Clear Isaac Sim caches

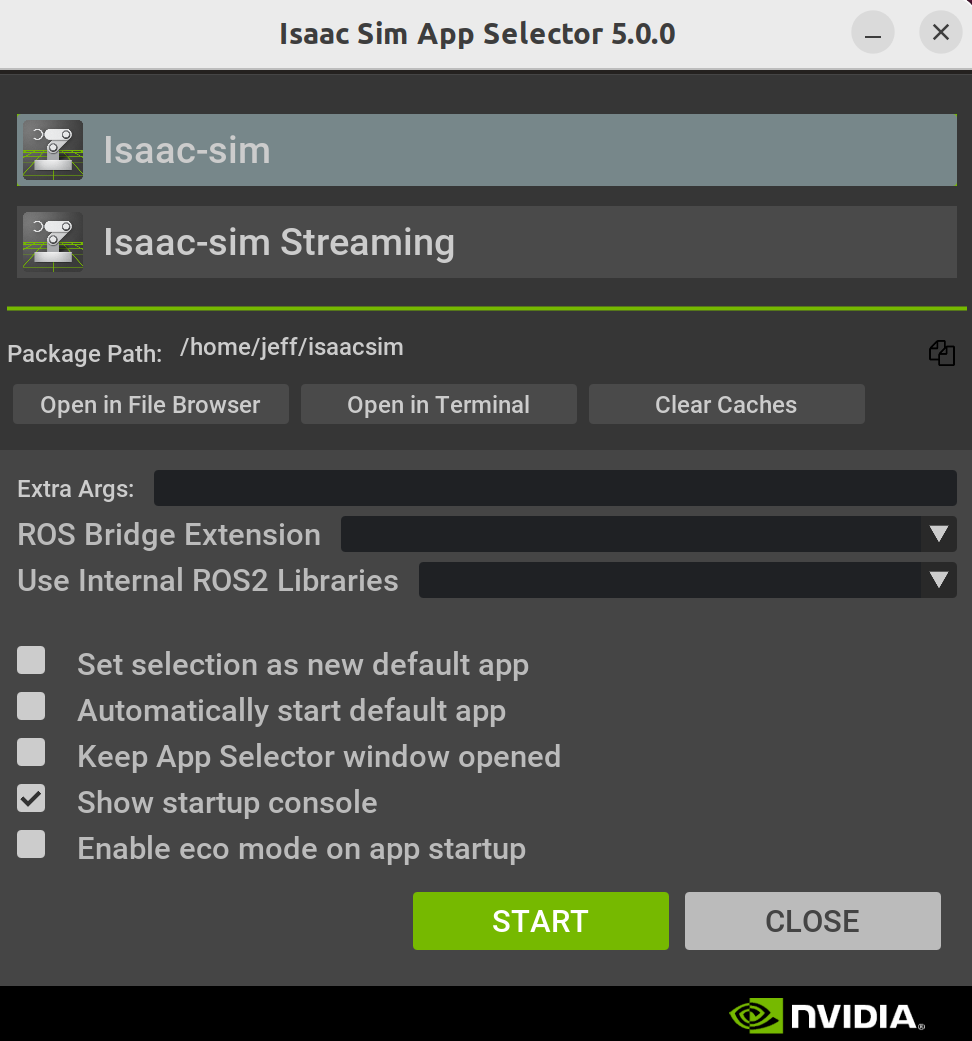point(726,404)
